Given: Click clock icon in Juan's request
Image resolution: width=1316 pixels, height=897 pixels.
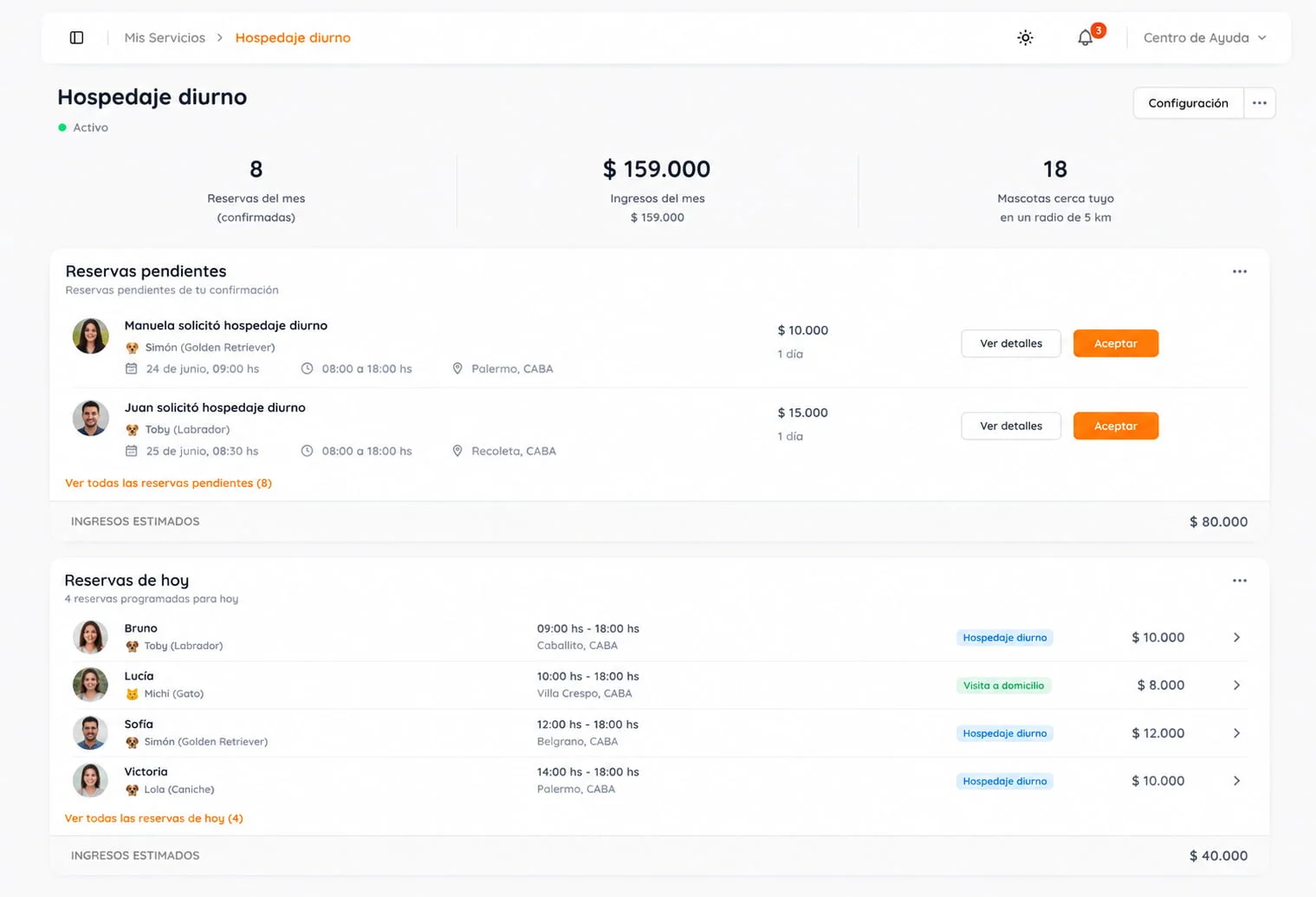Looking at the screenshot, I should click(x=307, y=451).
